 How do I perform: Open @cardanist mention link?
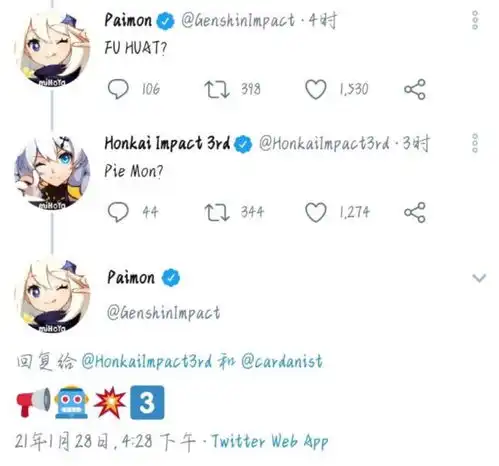click(x=282, y=361)
